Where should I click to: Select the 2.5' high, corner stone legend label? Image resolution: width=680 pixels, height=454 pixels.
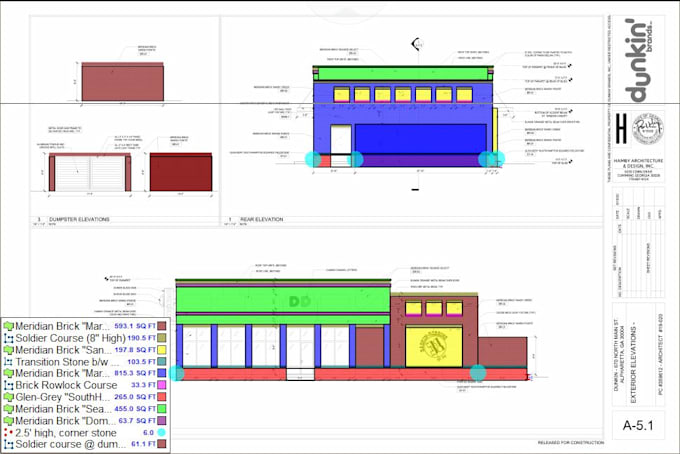pos(66,433)
